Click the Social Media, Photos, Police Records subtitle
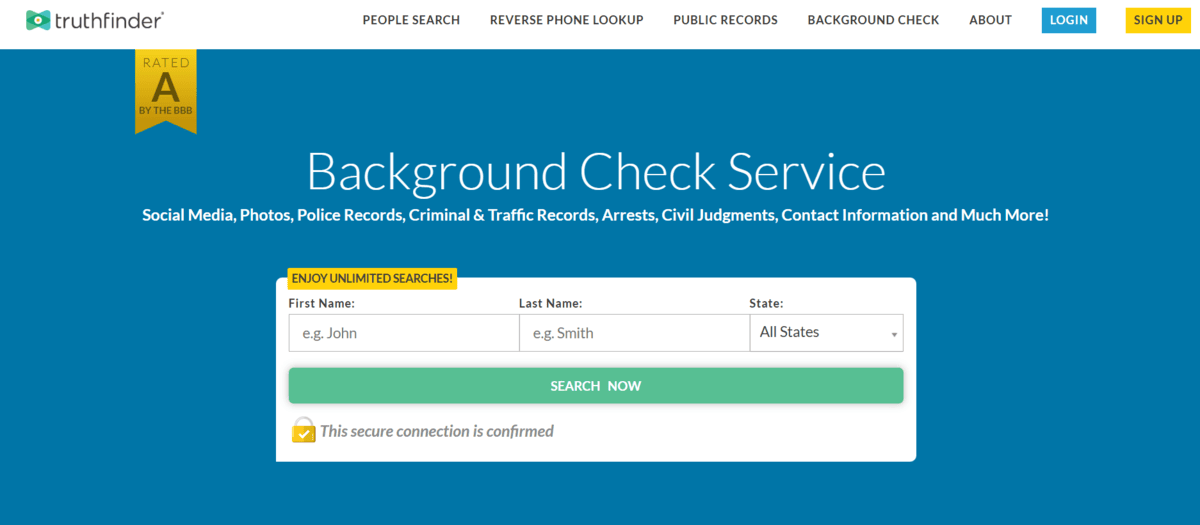 pos(596,215)
